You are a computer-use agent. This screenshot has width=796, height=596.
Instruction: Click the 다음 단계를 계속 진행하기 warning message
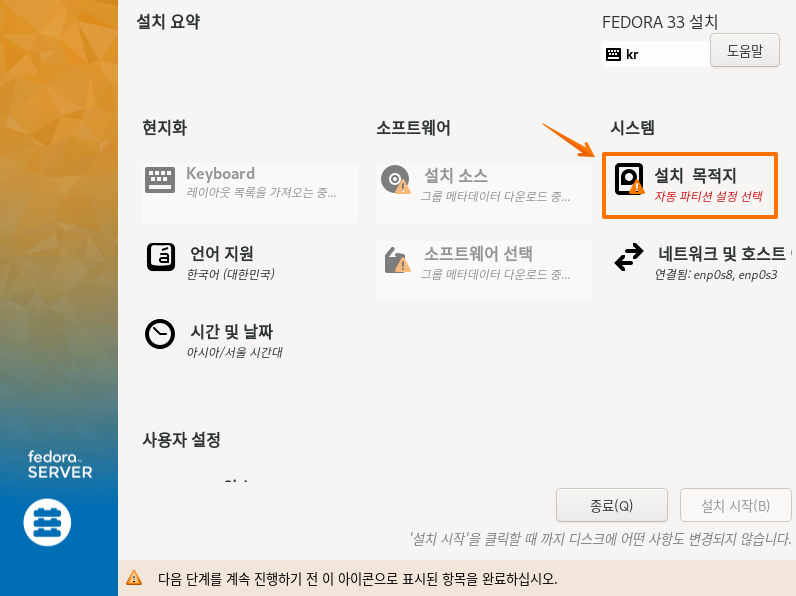pos(357,578)
